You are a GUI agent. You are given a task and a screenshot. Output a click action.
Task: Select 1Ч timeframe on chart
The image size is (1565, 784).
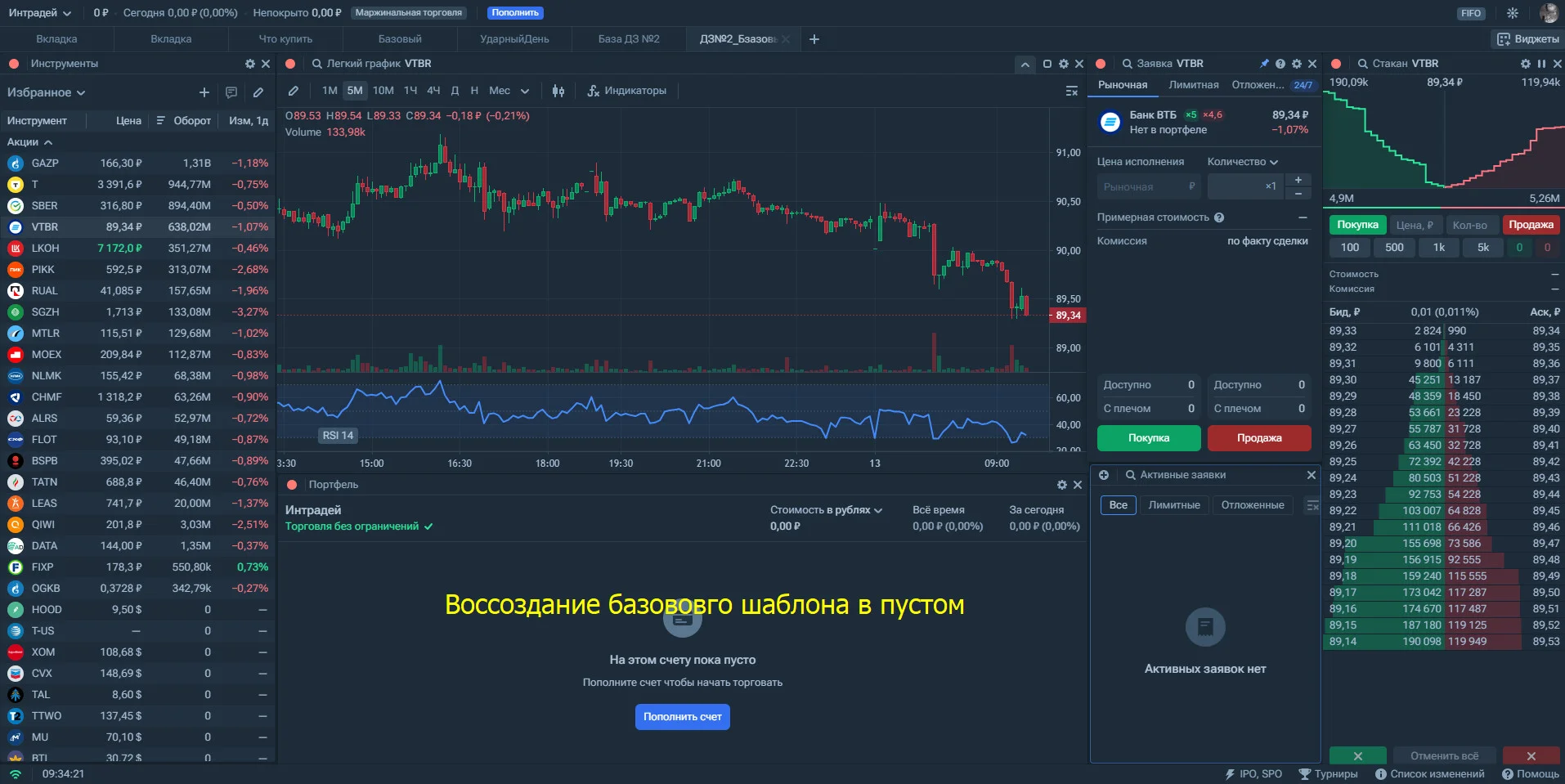[x=410, y=91]
